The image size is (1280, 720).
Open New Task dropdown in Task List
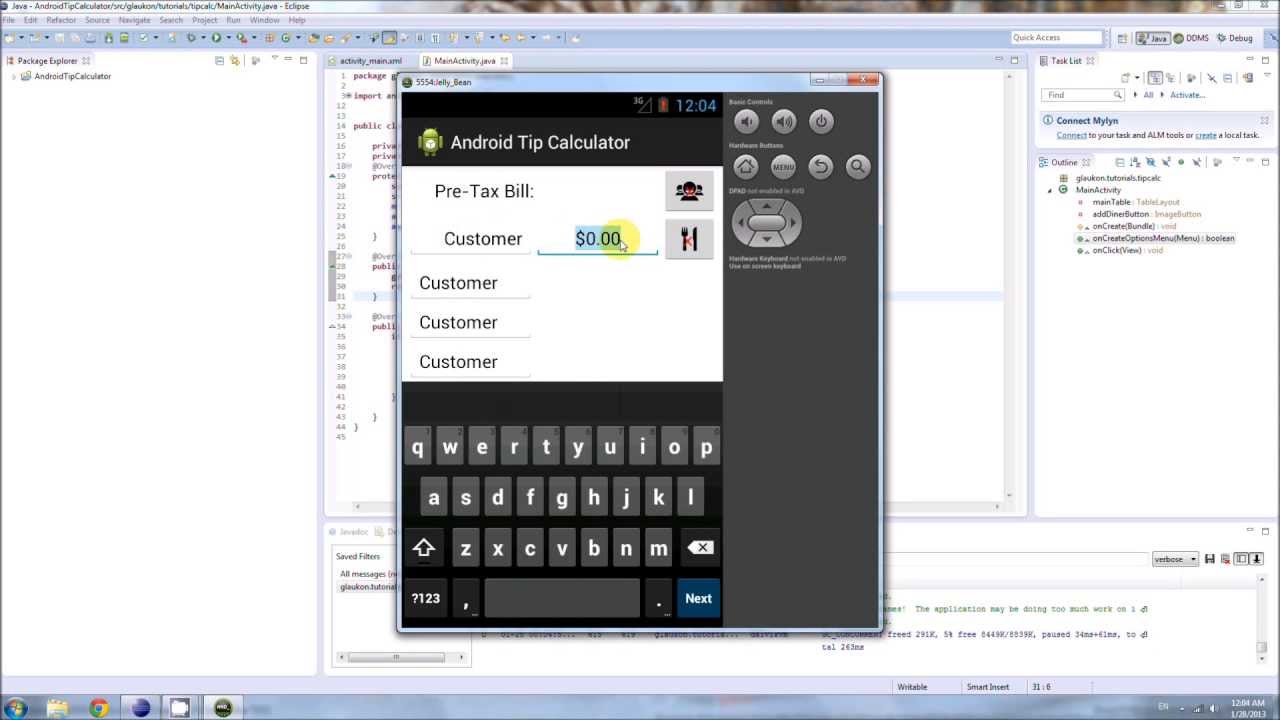click(1138, 78)
